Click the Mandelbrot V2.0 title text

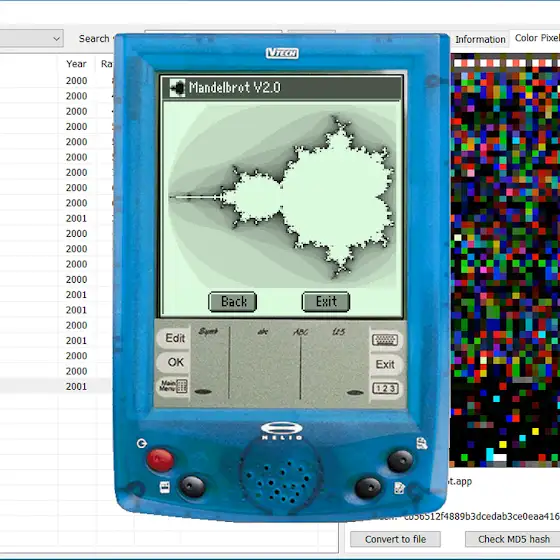coord(235,88)
